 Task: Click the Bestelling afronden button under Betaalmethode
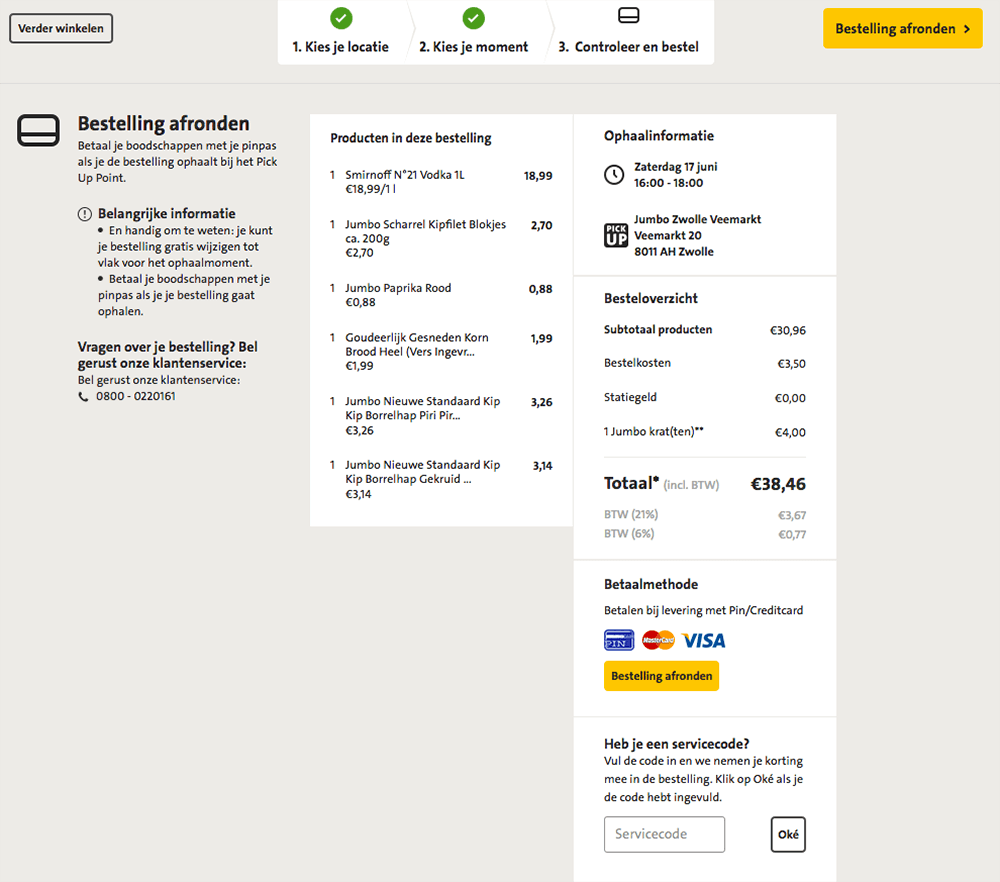[x=661, y=676]
